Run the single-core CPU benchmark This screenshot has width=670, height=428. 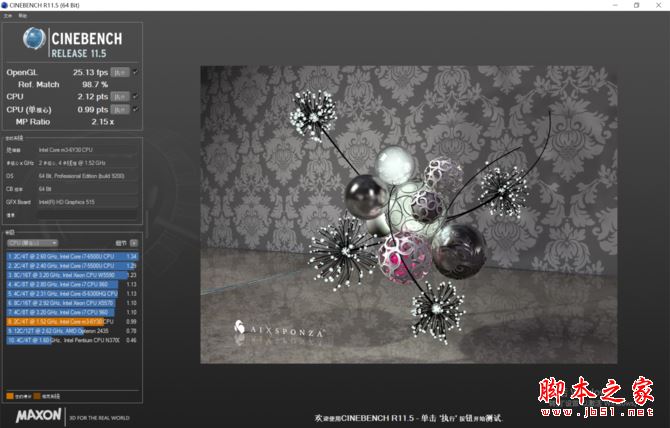point(120,109)
